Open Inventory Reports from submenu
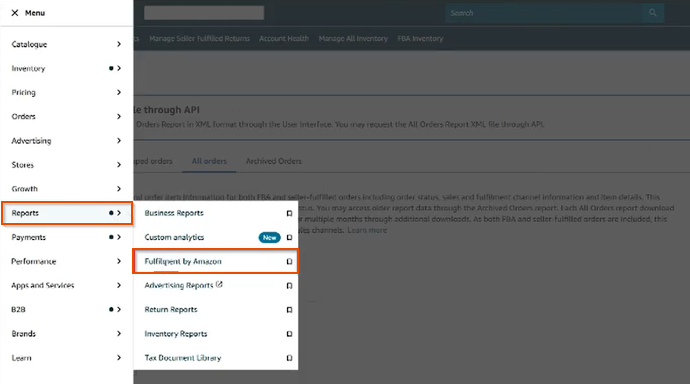 click(176, 334)
